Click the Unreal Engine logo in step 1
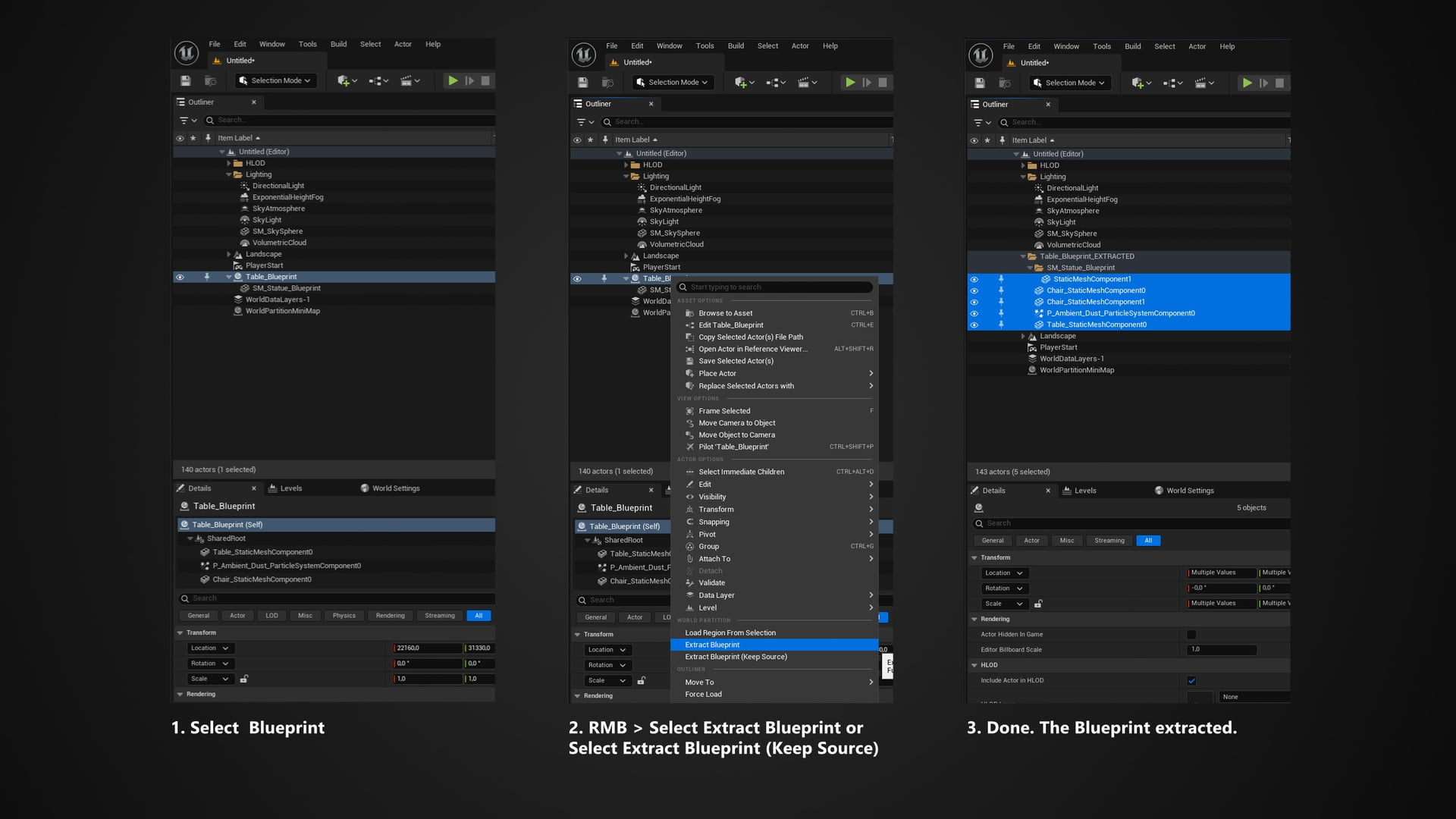The height and width of the screenshot is (819, 1456). 187,53
